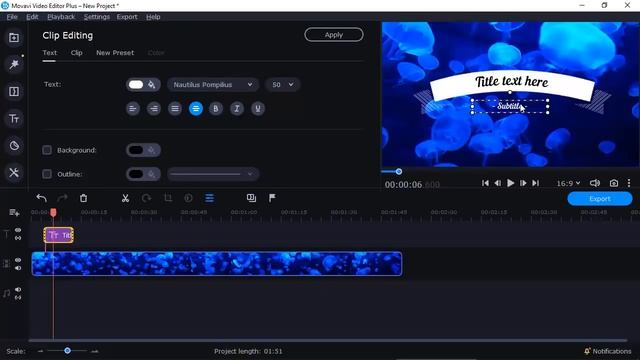Select the Text tab
The width and height of the screenshot is (640, 360).
50,53
